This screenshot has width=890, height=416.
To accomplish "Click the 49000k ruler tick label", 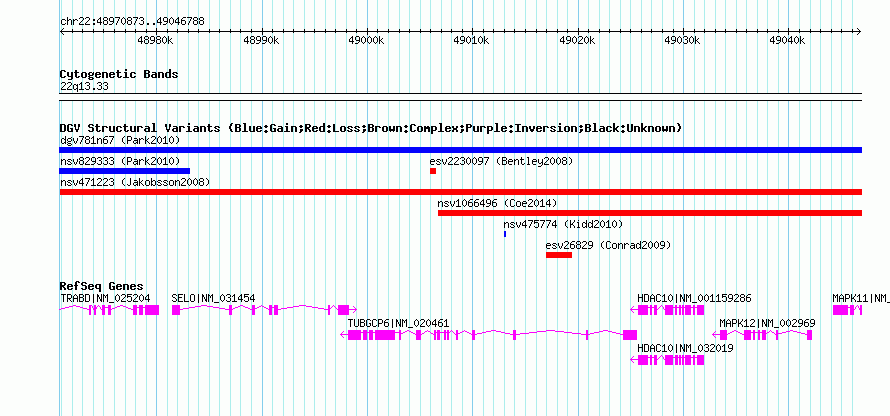I will pos(367,41).
